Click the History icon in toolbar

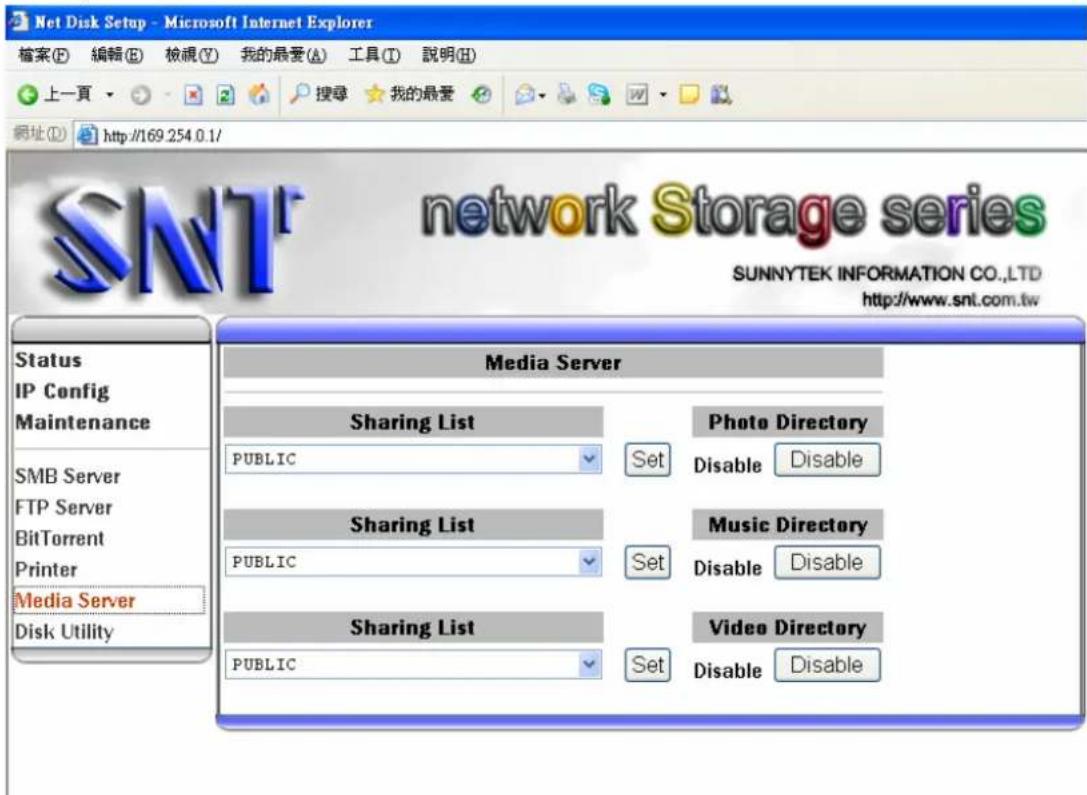pyautogui.click(x=481, y=95)
